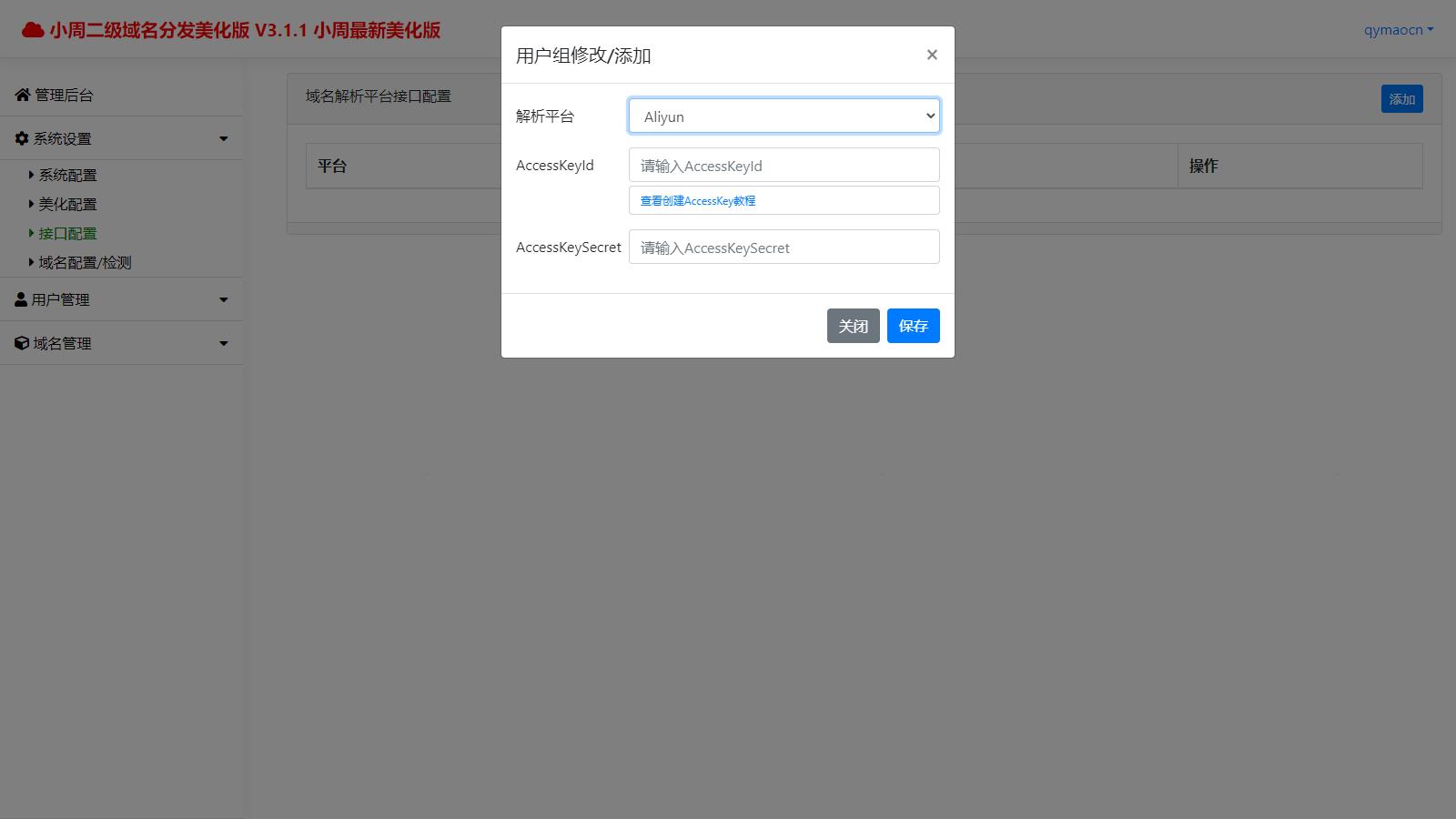This screenshot has width=1456, height=819.
Task: Click the 操作 table column header
Action: pos(1204,166)
